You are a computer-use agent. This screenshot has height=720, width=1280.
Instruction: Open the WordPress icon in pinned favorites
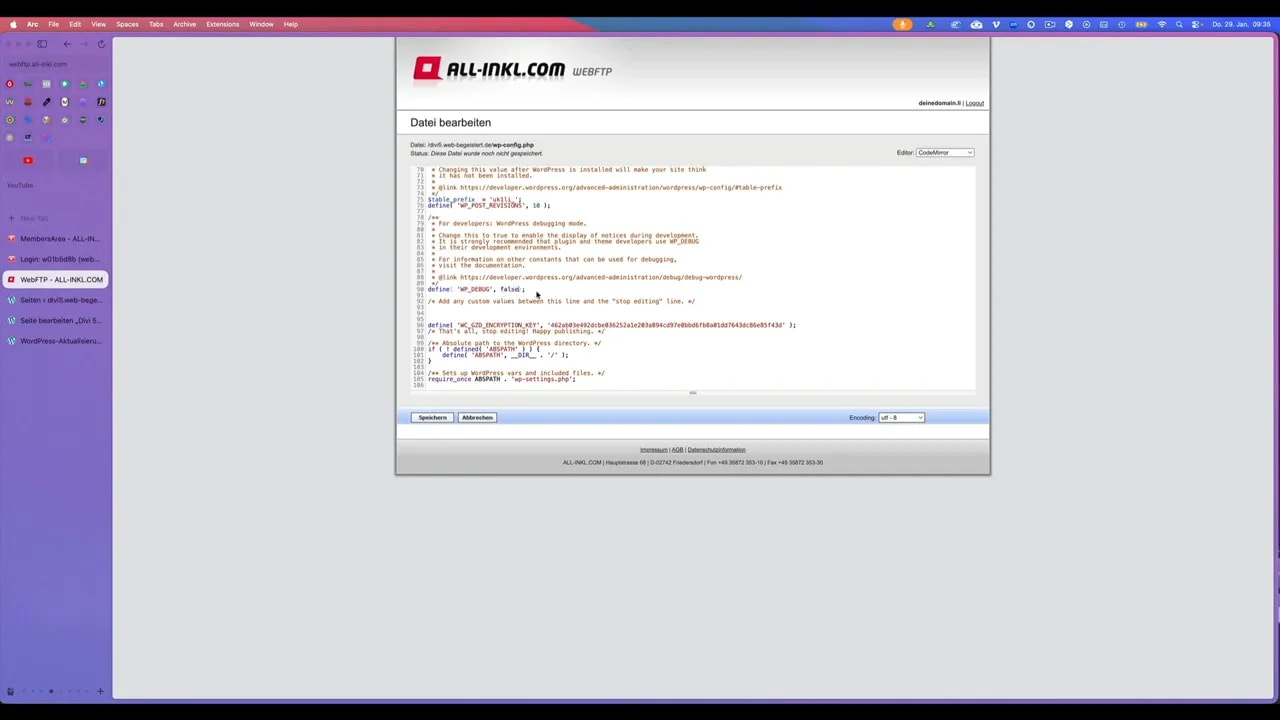click(9, 102)
